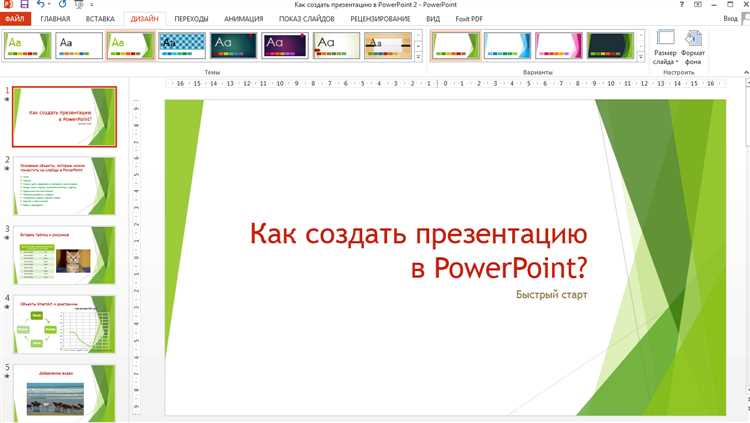This screenshot has width=750, height=423.
Task: Choose the pink color variant
Action: point(559,45)
